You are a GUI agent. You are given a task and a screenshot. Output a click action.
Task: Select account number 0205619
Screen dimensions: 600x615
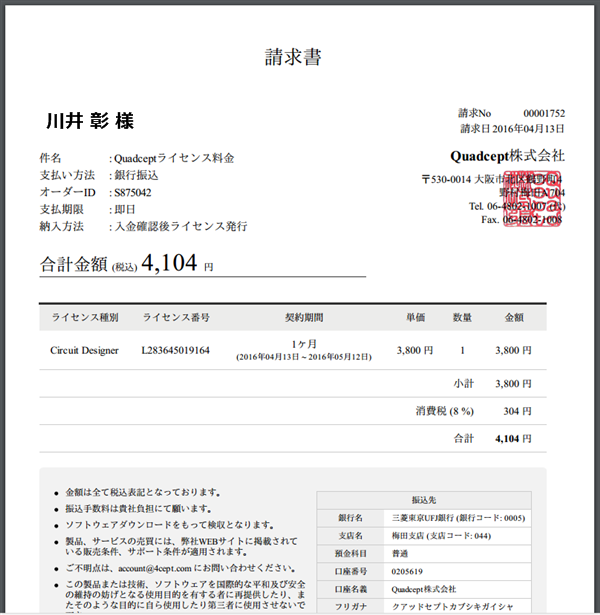click(x=407, y=571)
